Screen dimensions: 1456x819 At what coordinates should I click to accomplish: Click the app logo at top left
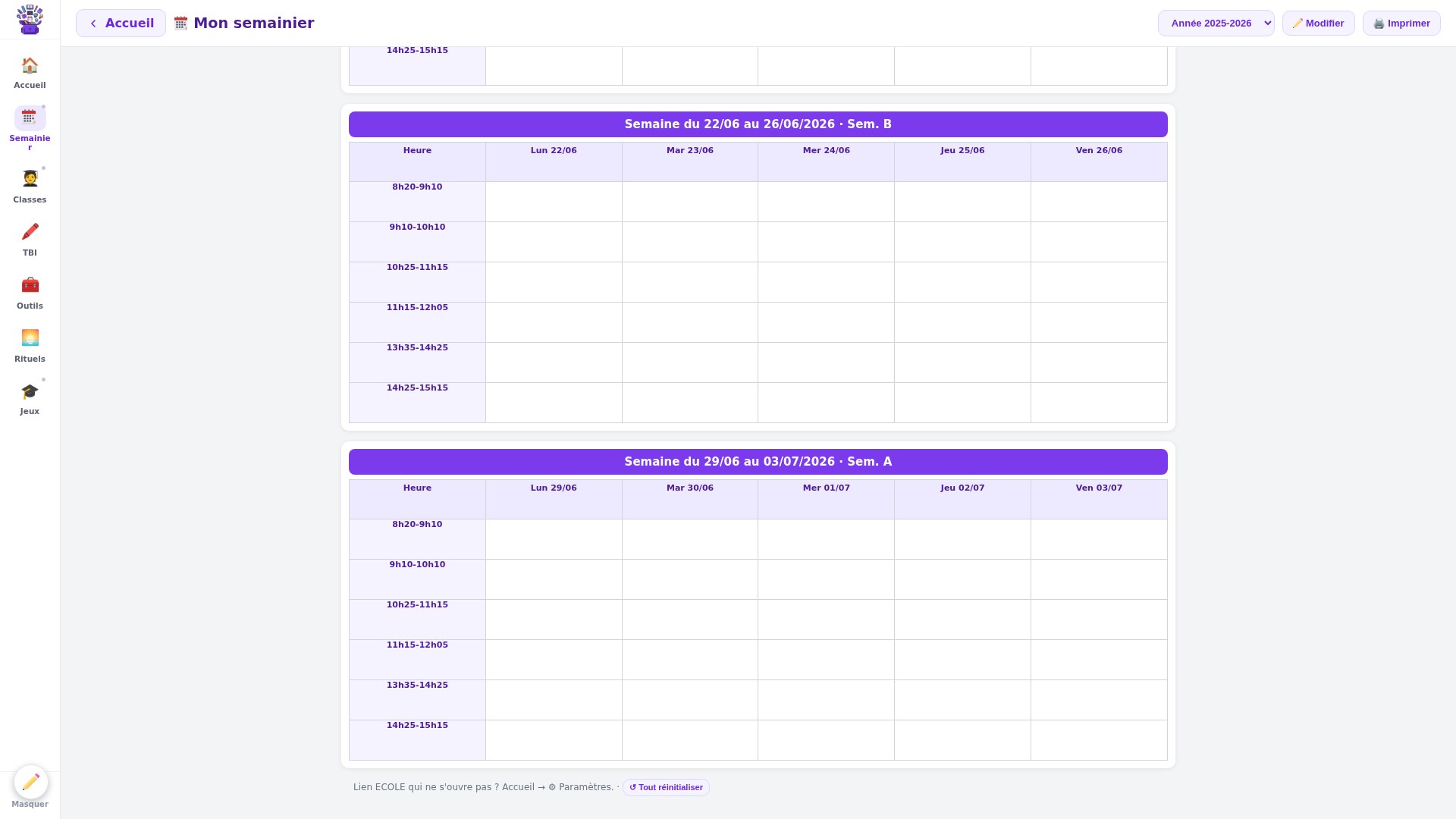(x=30, y=20)
